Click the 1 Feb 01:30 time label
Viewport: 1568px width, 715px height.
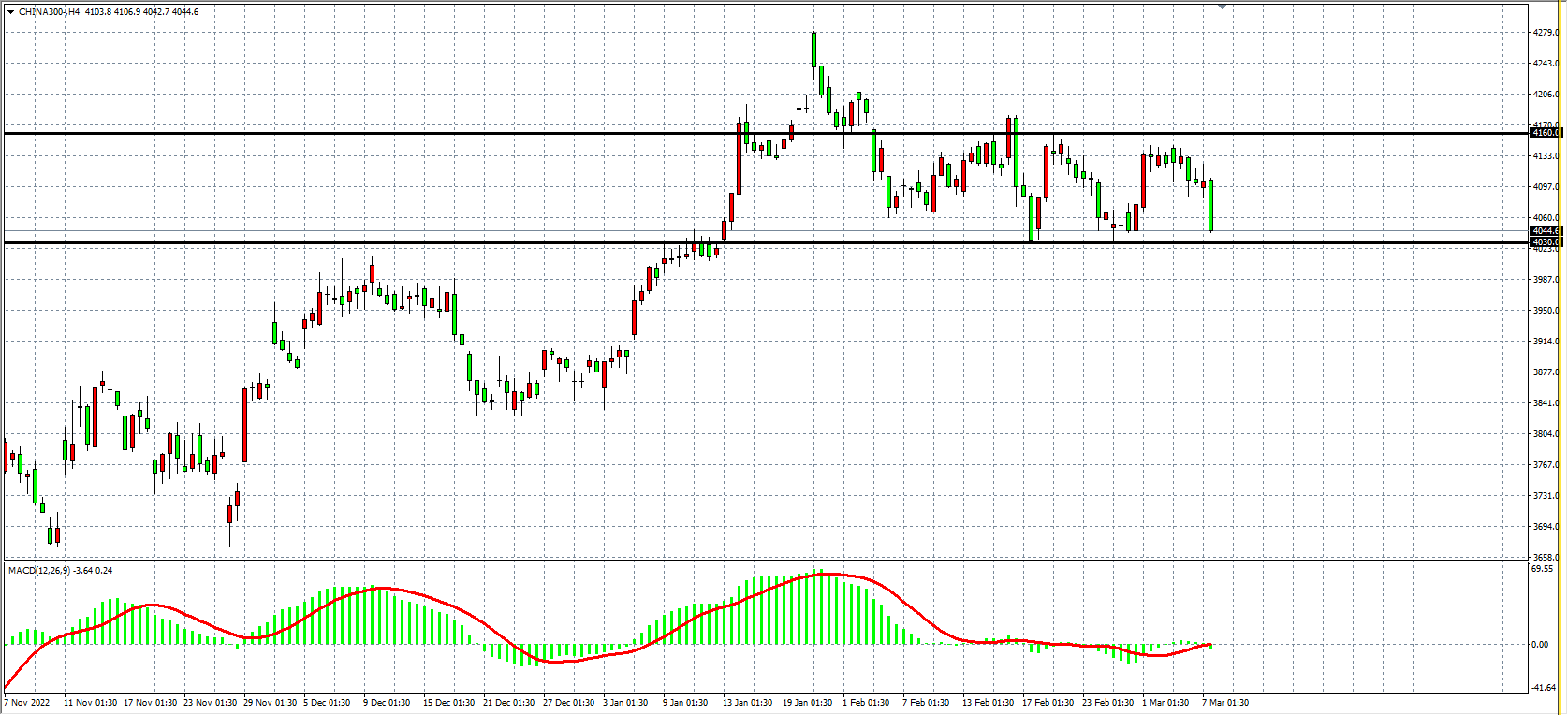click(x=866, y=703)
